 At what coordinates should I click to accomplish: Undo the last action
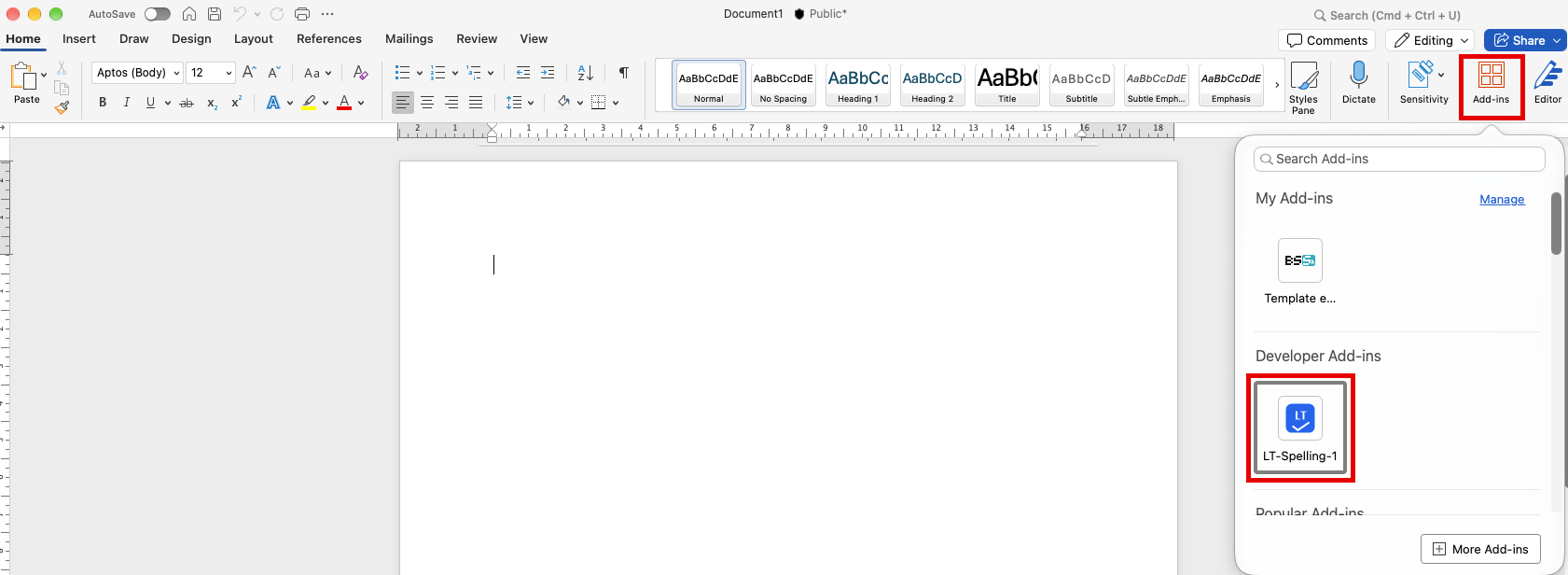tap(240, 14)
